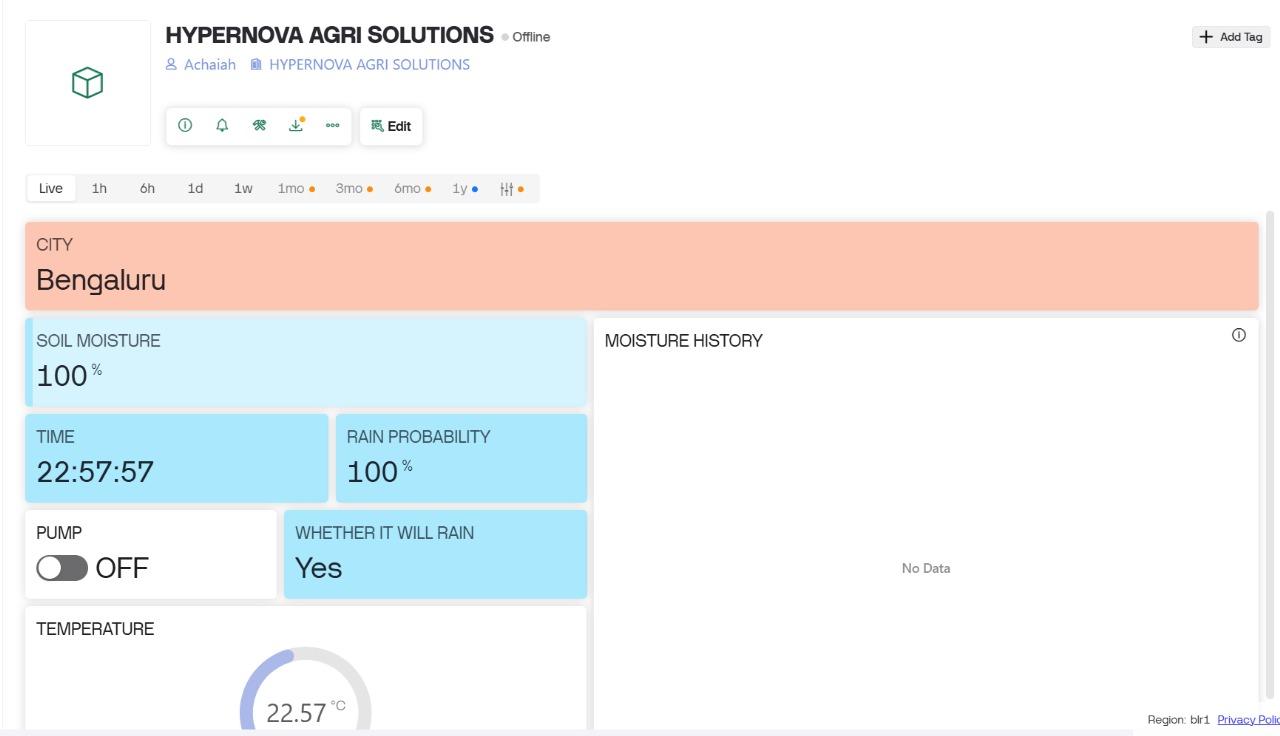Screen dimensions: 1280x736
Task: Click the Time value 22:57:57
Action: click(x=95, y=472)
